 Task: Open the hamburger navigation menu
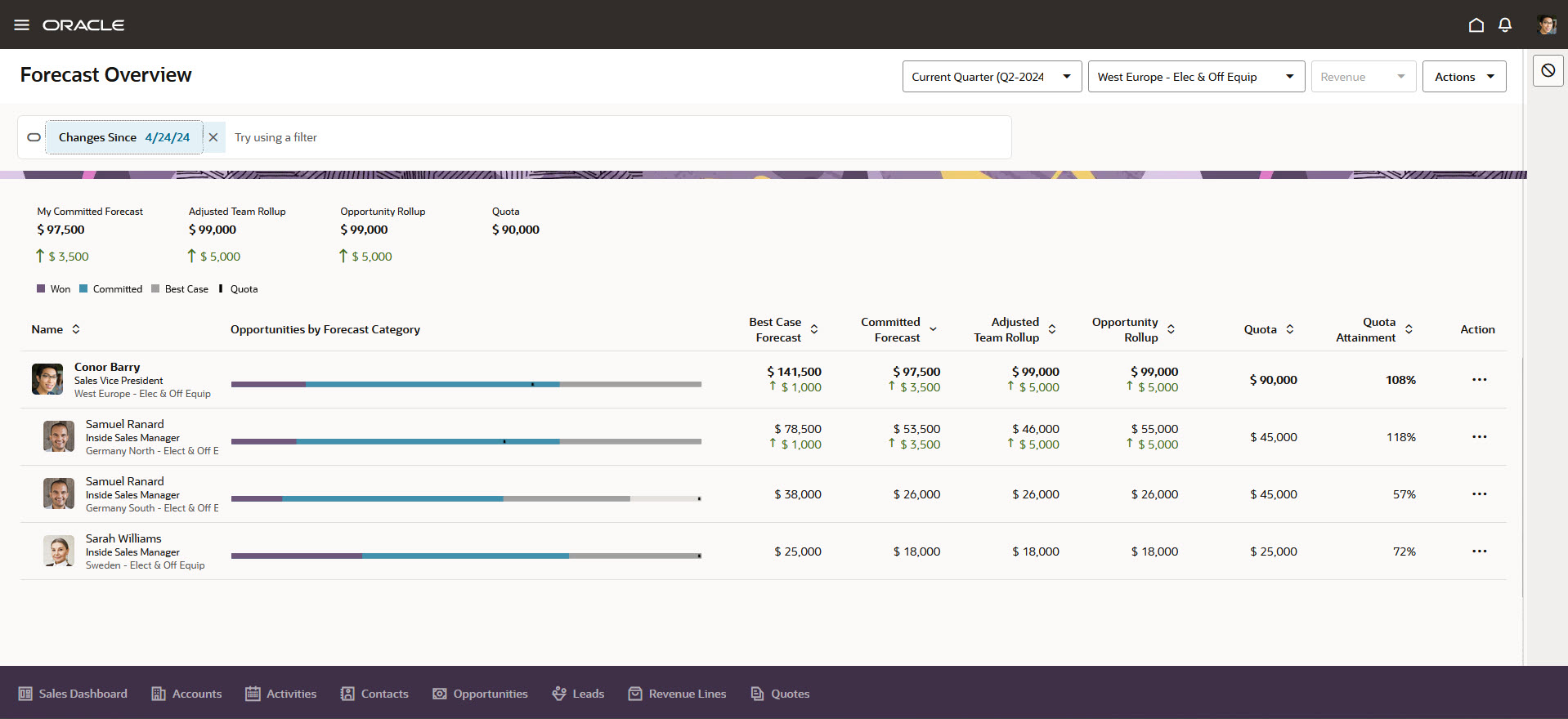coord(22,25)
